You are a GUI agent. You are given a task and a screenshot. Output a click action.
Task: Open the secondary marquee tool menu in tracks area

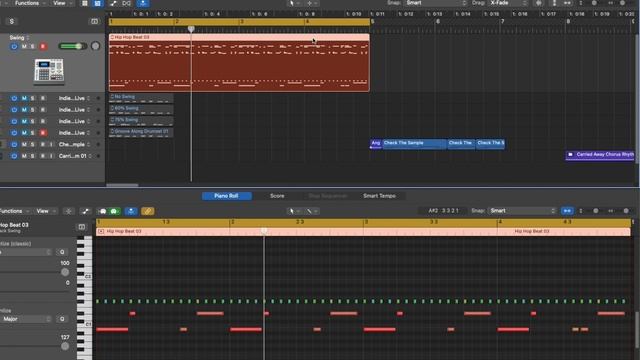tap(312, 3)
